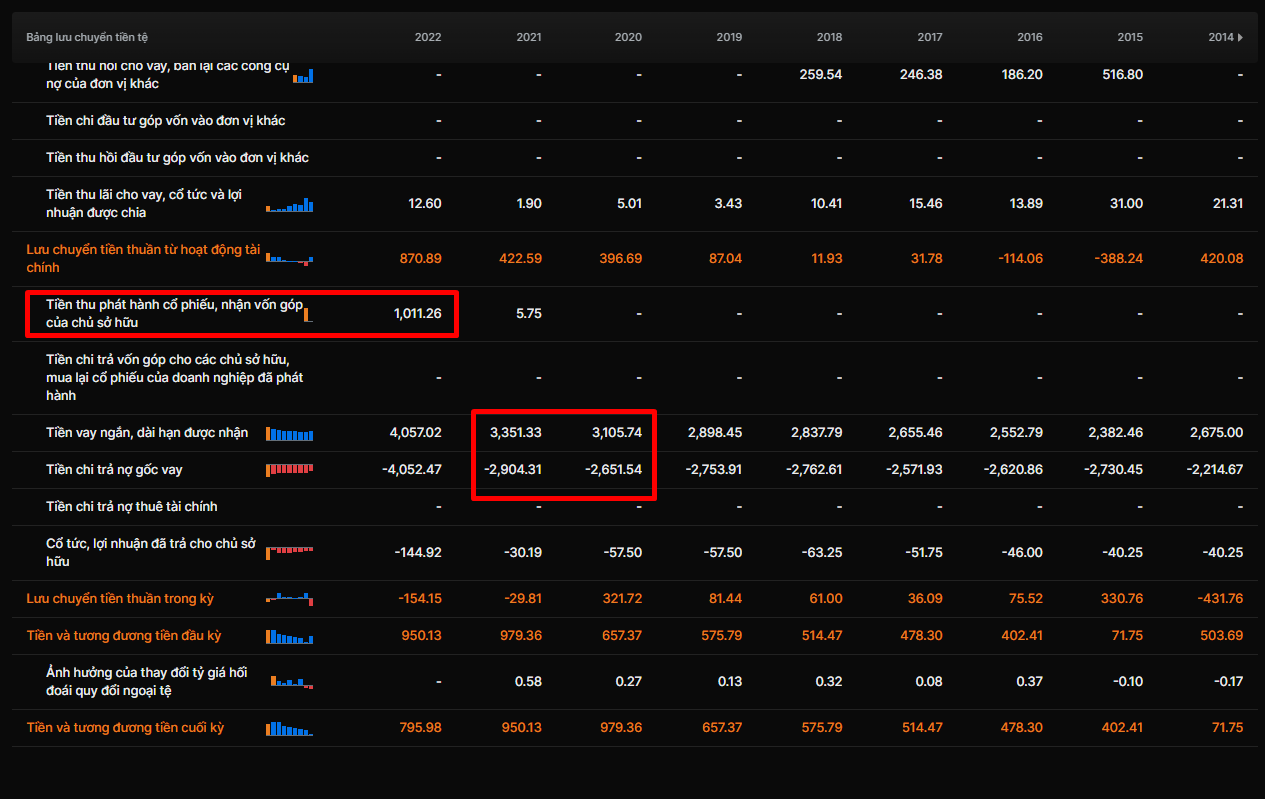Click the value 3,351.33 under 2021

516,433
